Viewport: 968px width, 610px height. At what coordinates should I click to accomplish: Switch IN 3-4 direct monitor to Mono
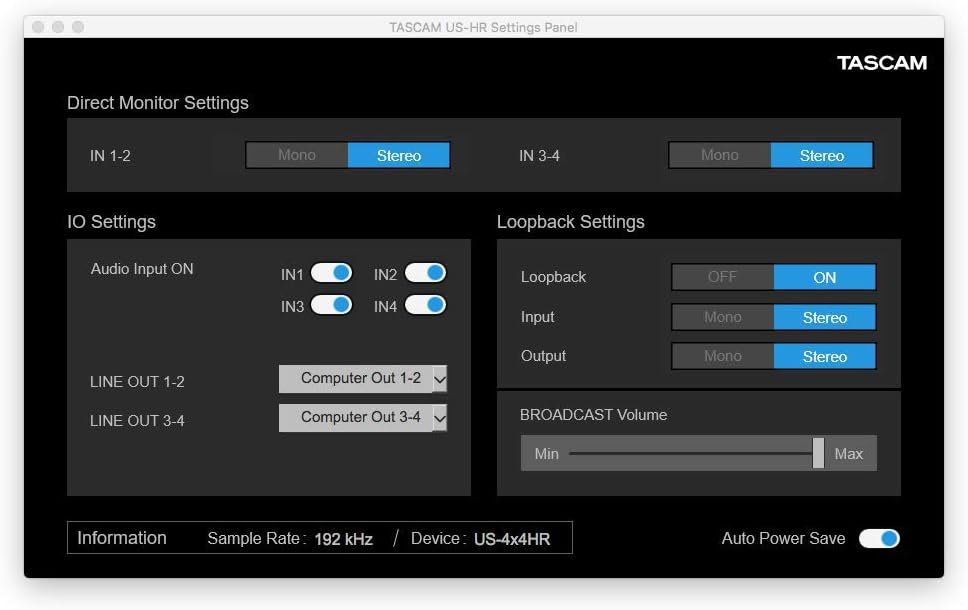719,155
